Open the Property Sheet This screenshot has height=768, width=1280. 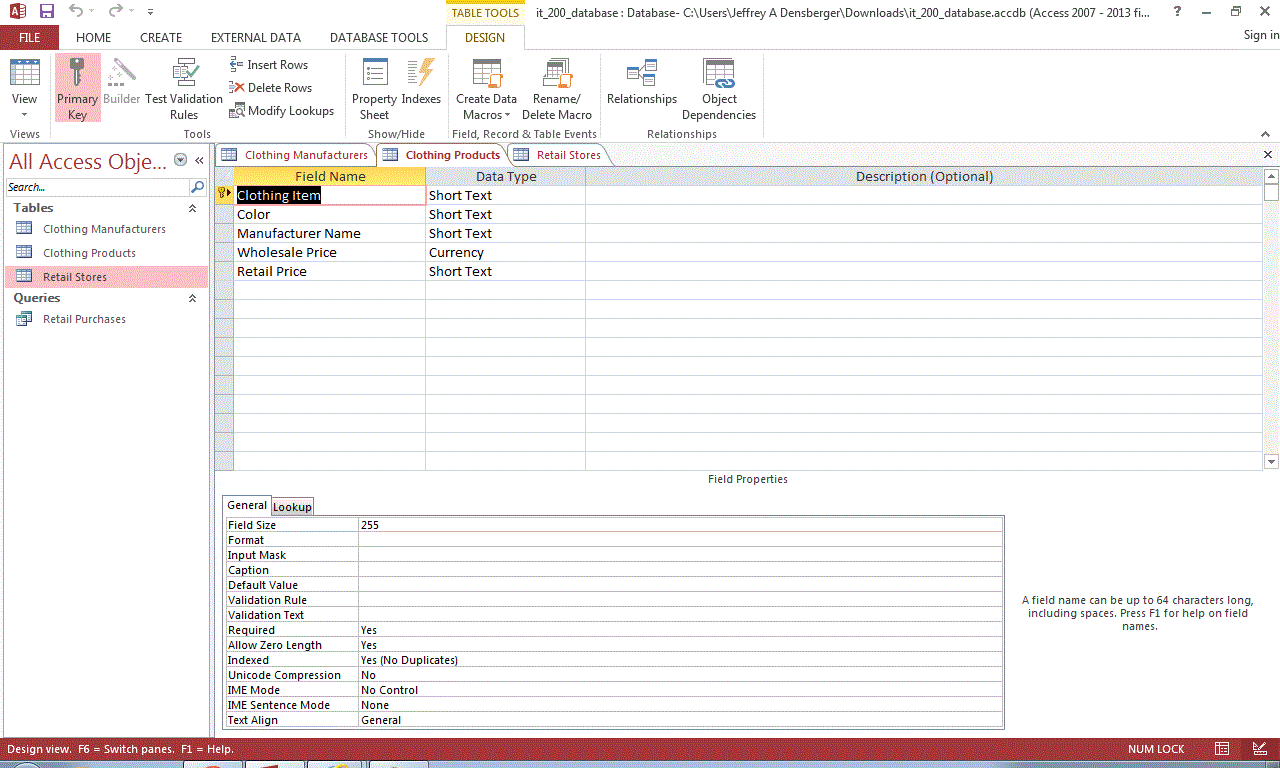pyautogui.click(x=373, y=88)
